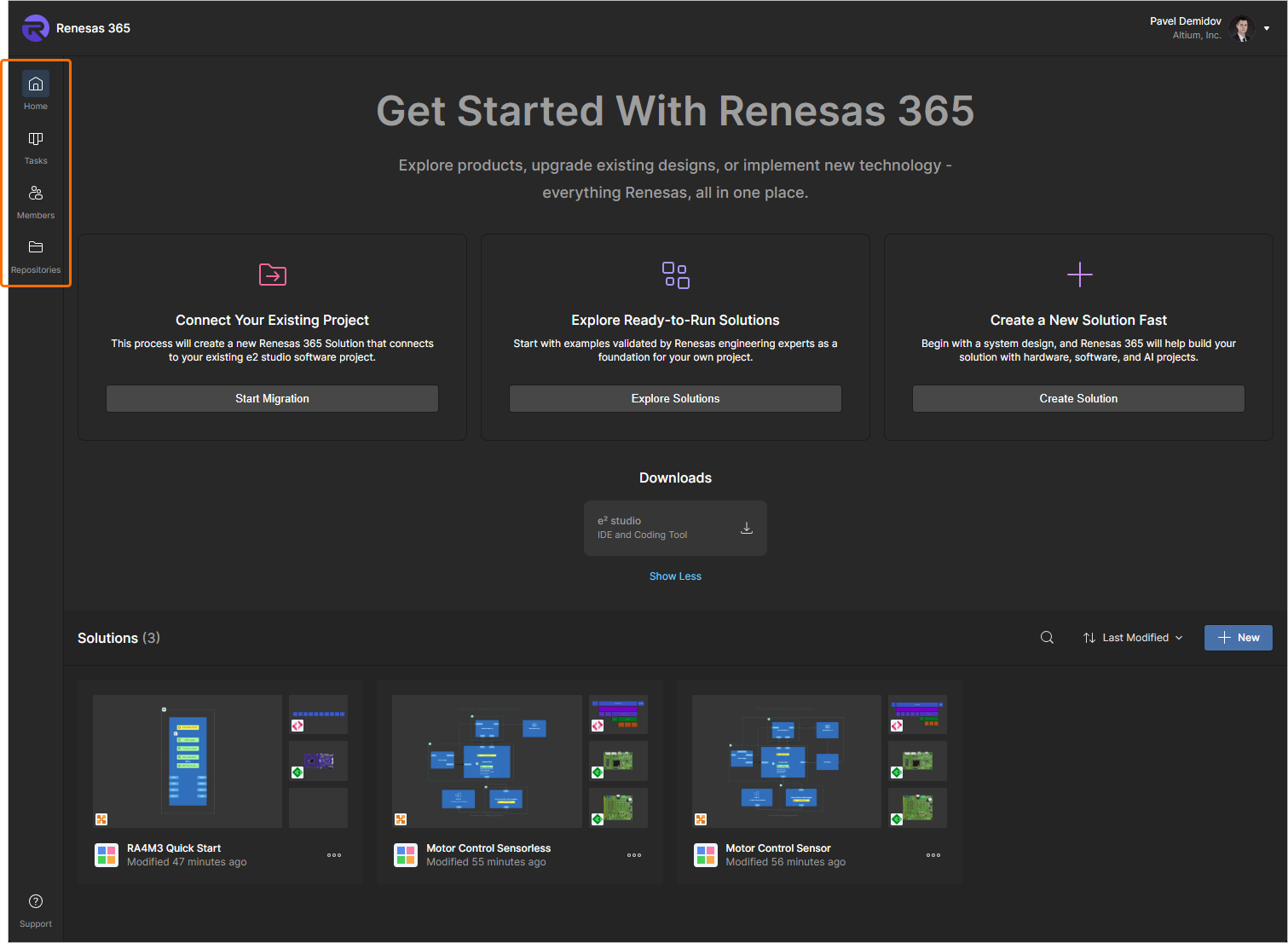
Task: Open the Motor Control Sensorless title
Action: click(x=488, y=848)
